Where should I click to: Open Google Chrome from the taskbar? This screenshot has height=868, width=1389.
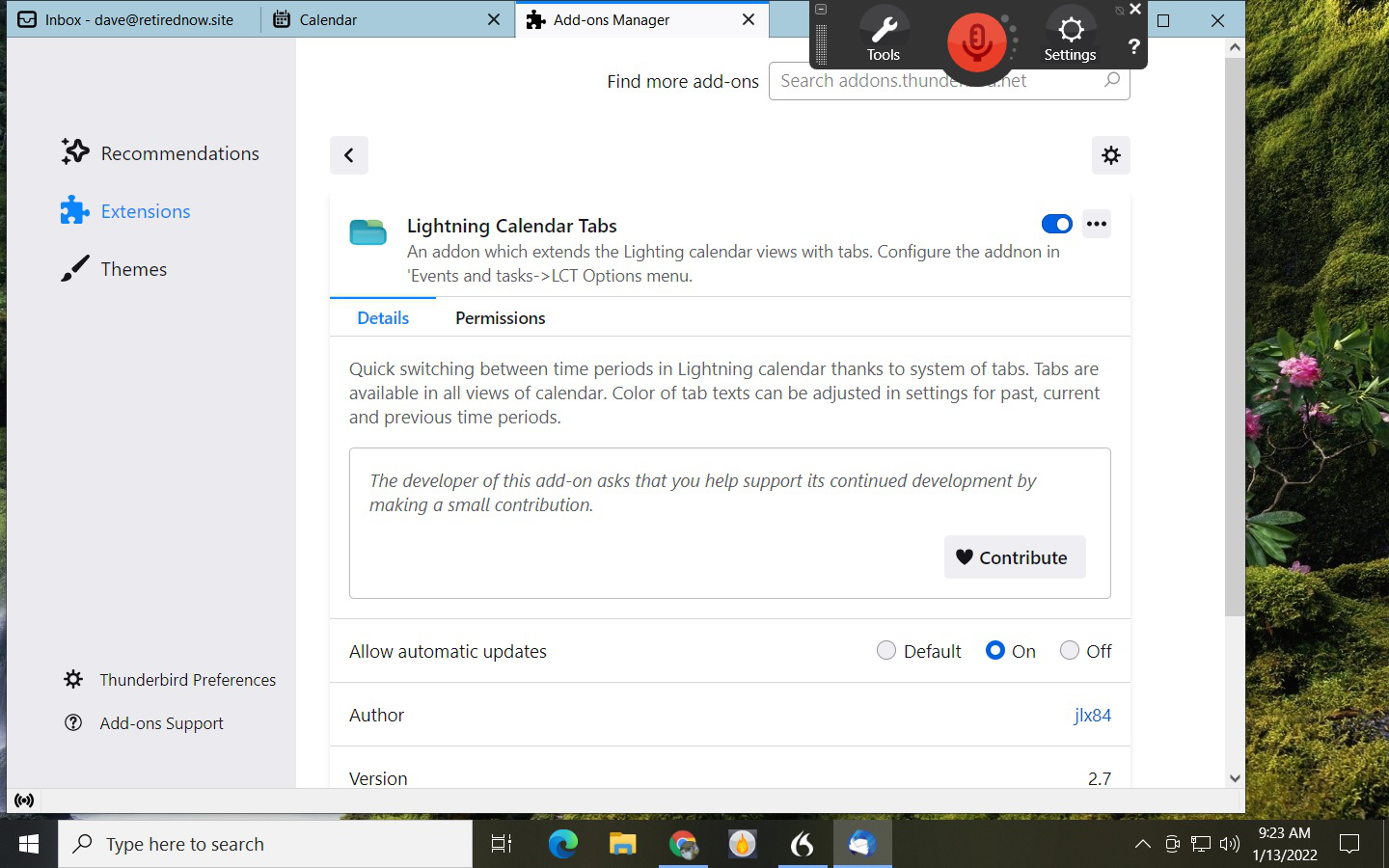683,845
